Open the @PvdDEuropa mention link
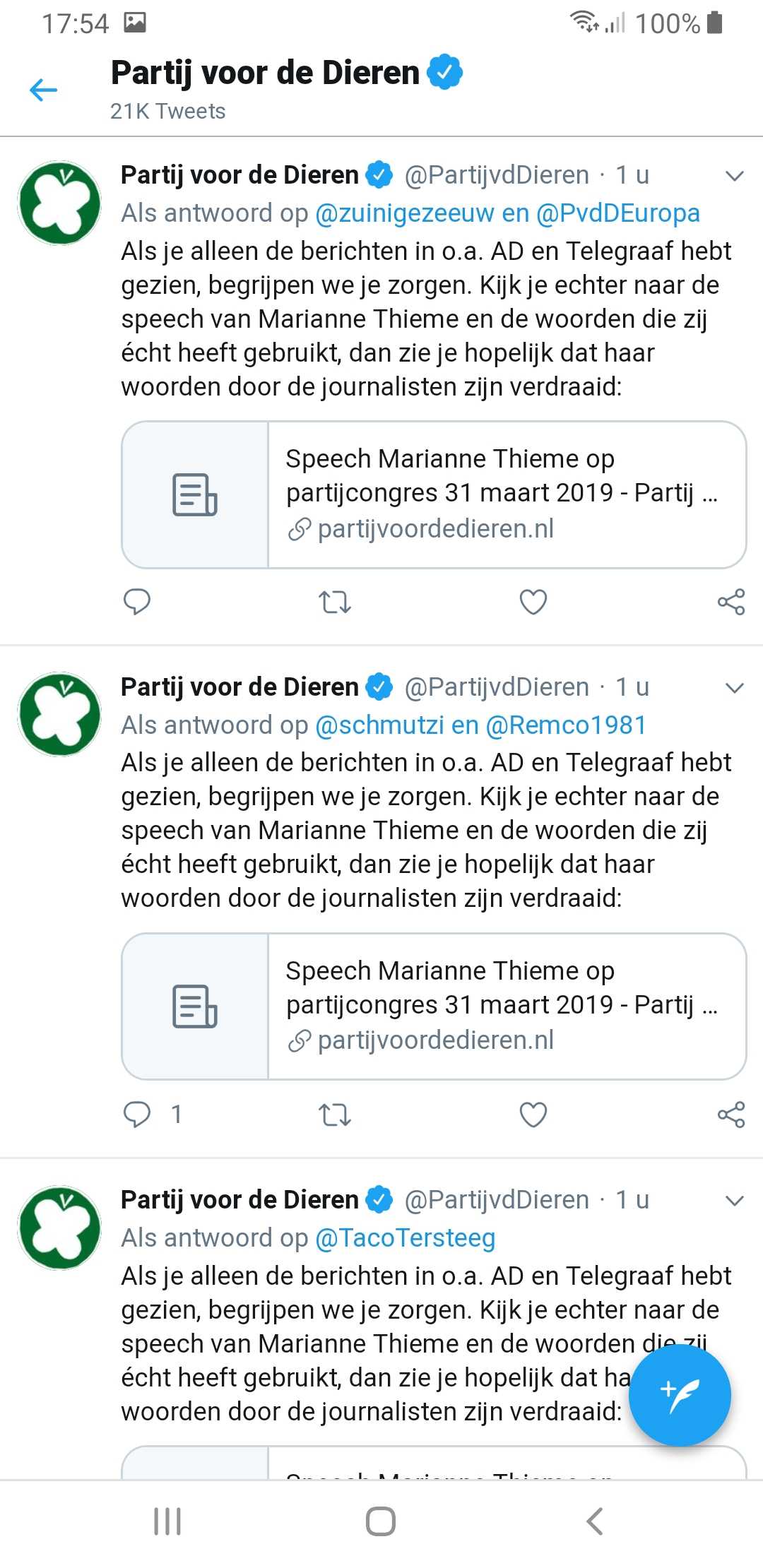Screen dimensions: 763x1568 [618, 213]
